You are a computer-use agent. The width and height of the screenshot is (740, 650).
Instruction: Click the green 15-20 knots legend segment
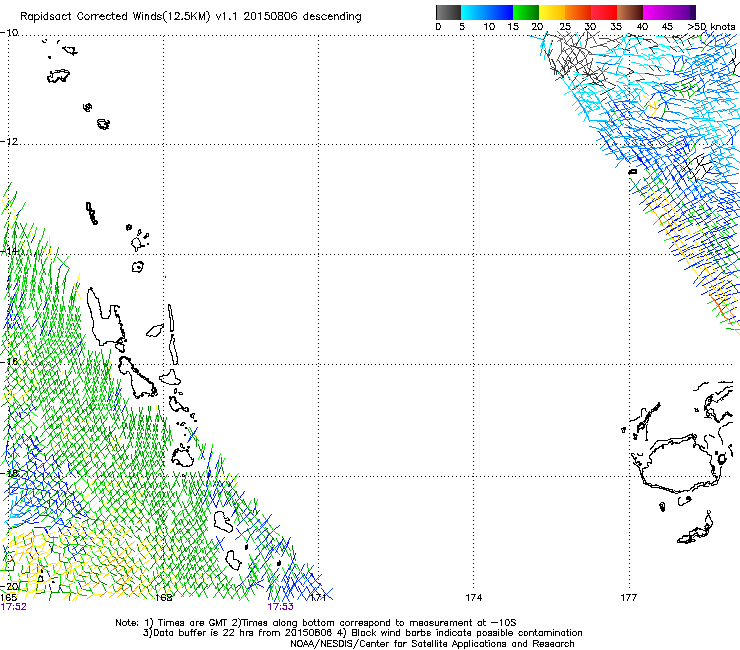pyautogui.click(x=526, y=12)
